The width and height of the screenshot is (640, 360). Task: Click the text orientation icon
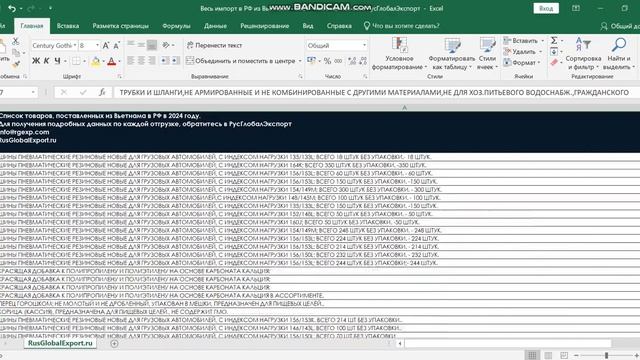coord(166,45)
